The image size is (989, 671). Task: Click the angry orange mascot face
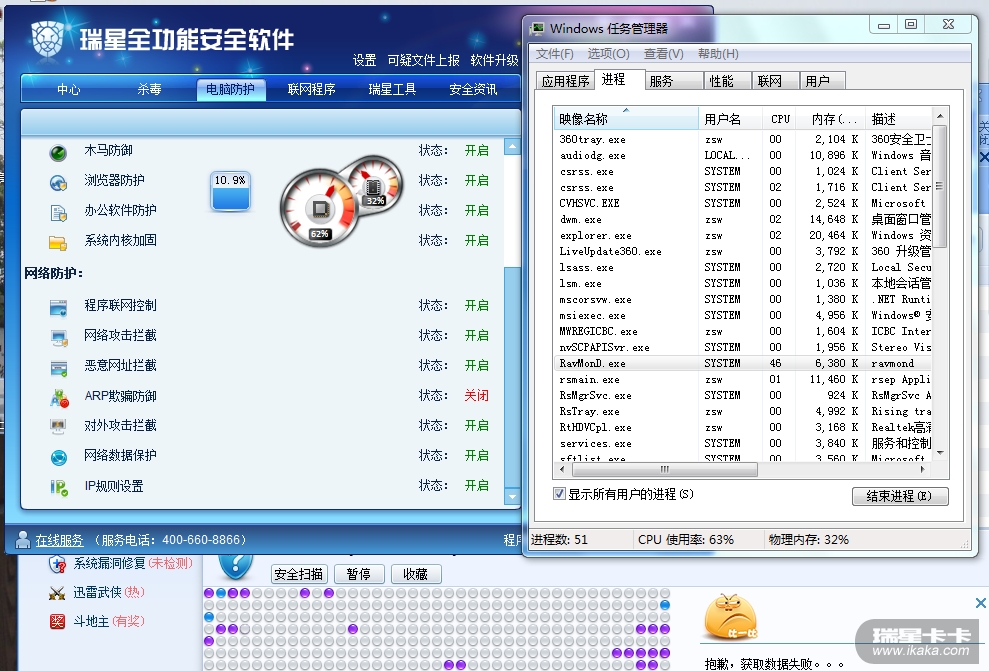(x=730, y=616)
